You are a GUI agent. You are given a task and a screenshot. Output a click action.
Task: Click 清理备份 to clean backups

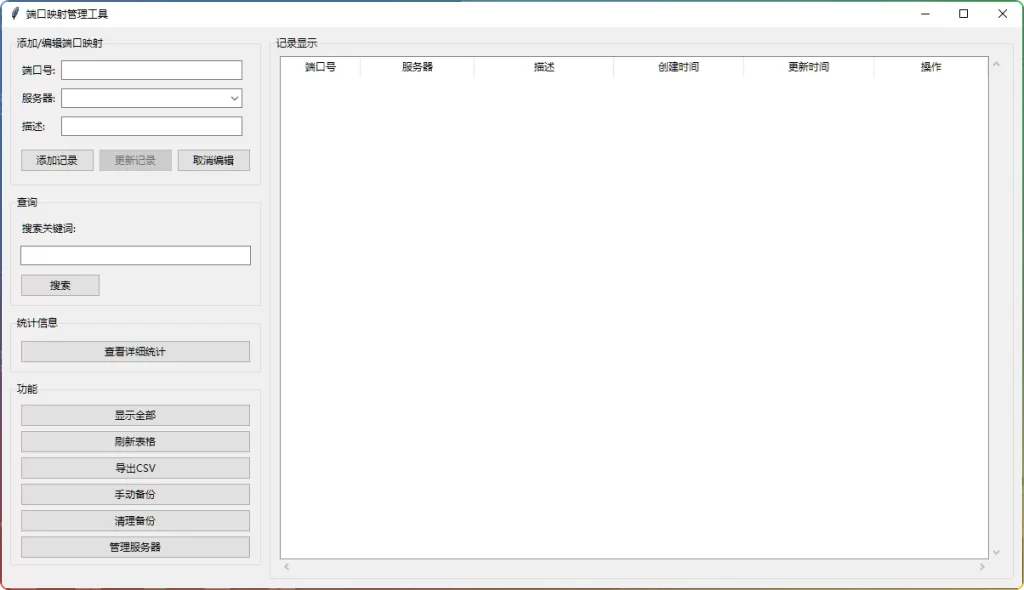[x=135, y=520]
